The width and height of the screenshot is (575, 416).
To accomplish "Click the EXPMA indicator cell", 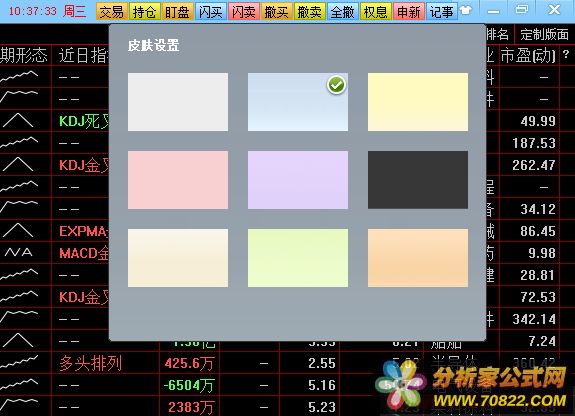I will click(84, 231).
